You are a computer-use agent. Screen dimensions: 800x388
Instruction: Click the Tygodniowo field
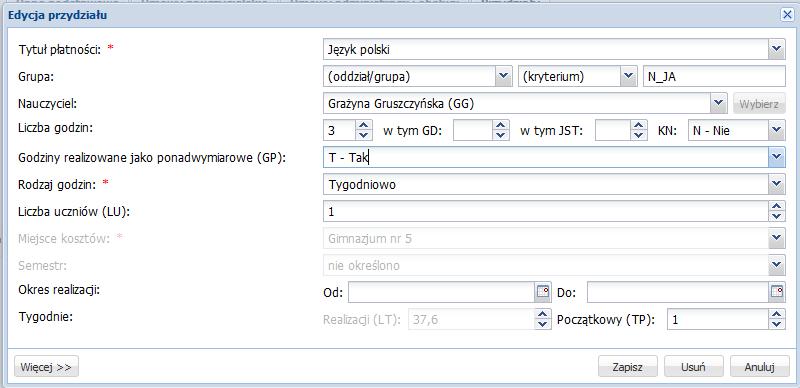546,185
